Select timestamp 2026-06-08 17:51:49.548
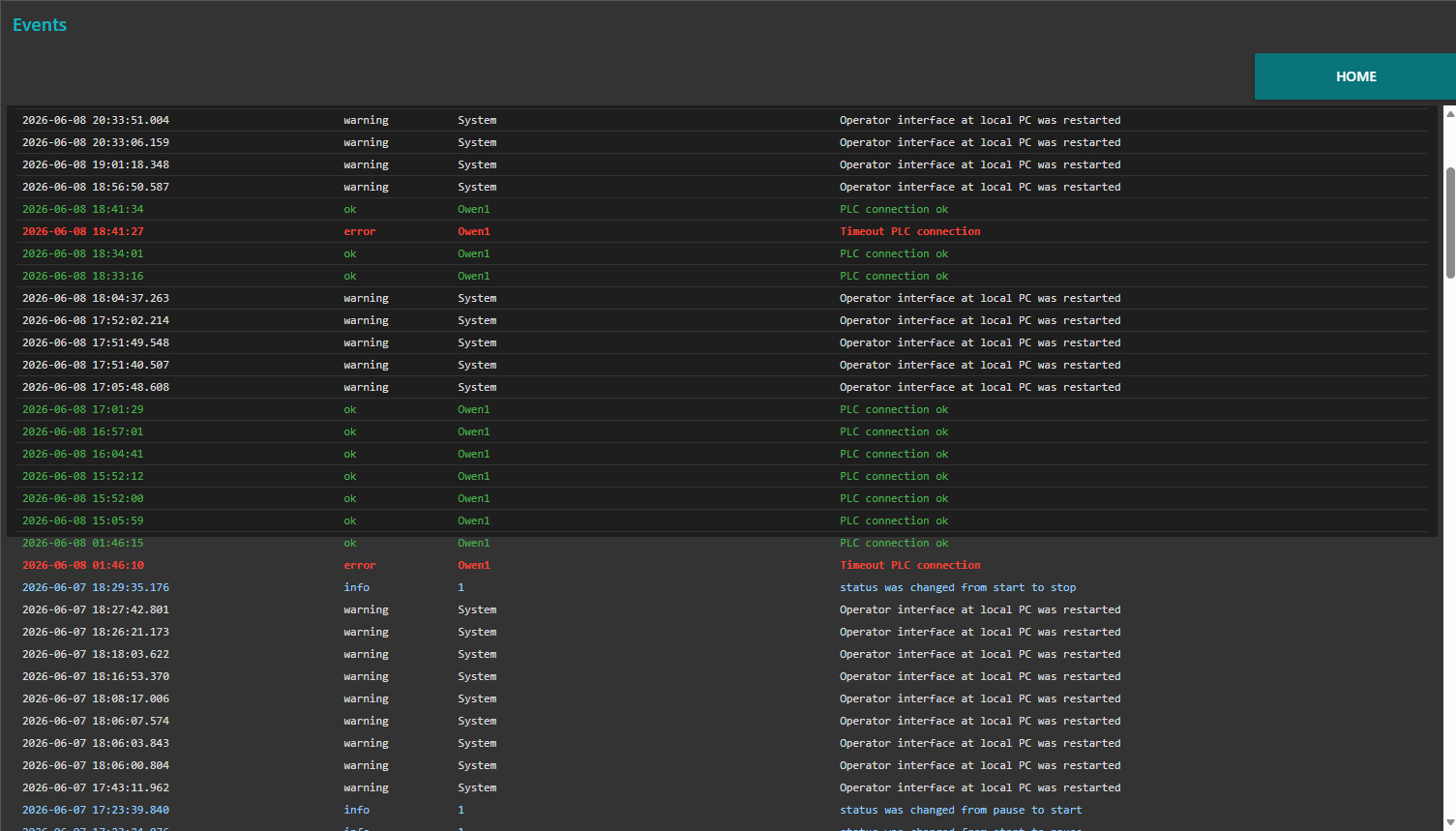This screenshot has height=831, width=1456. click(96, 342)
